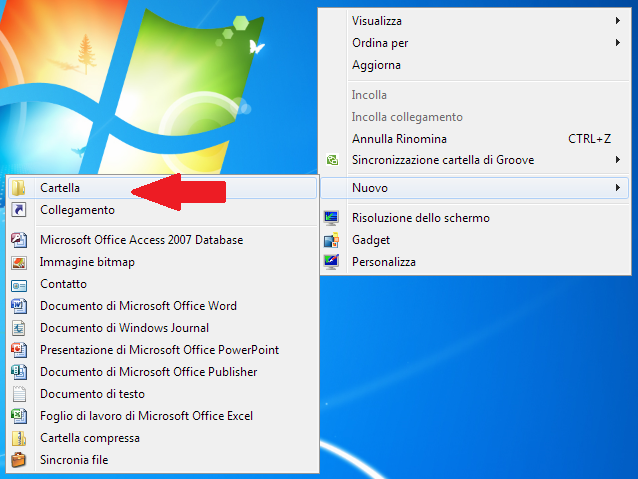Click the PowerPoint presentation icon
This screenshot has width=638, height=479.
pyautogui.click(x=19, y=350)
